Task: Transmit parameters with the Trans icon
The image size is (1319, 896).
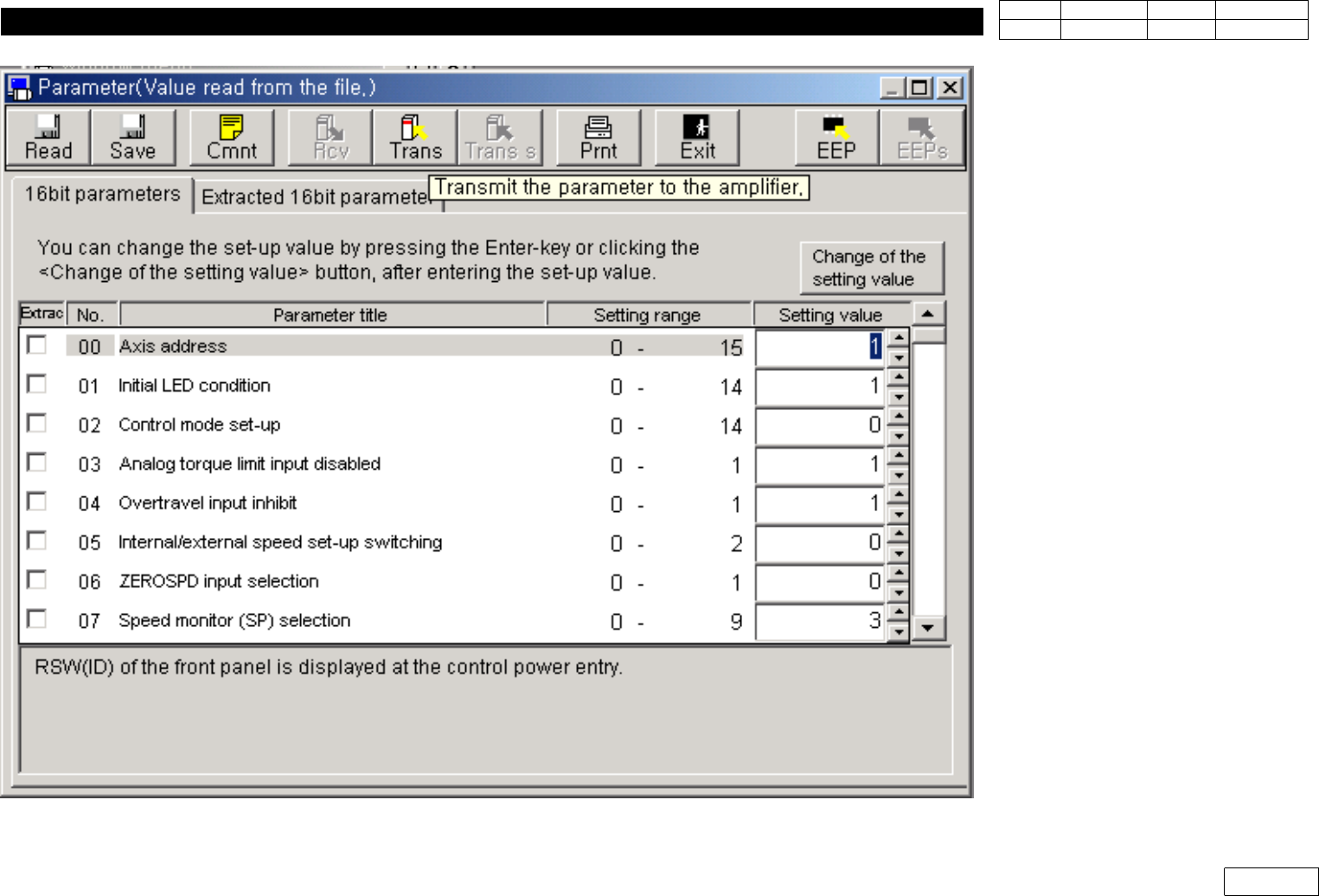Action: 415,137
